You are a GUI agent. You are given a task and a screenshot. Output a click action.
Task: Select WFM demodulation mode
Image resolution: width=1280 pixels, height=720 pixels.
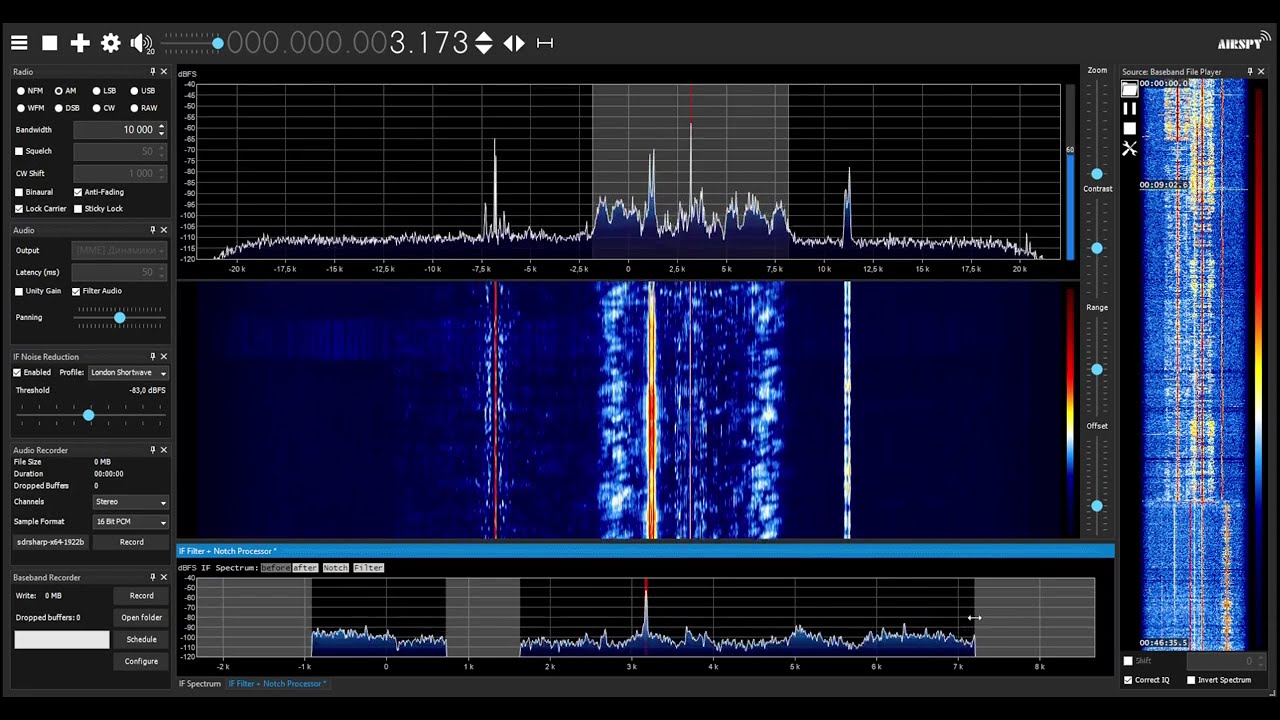click(30, 108)
